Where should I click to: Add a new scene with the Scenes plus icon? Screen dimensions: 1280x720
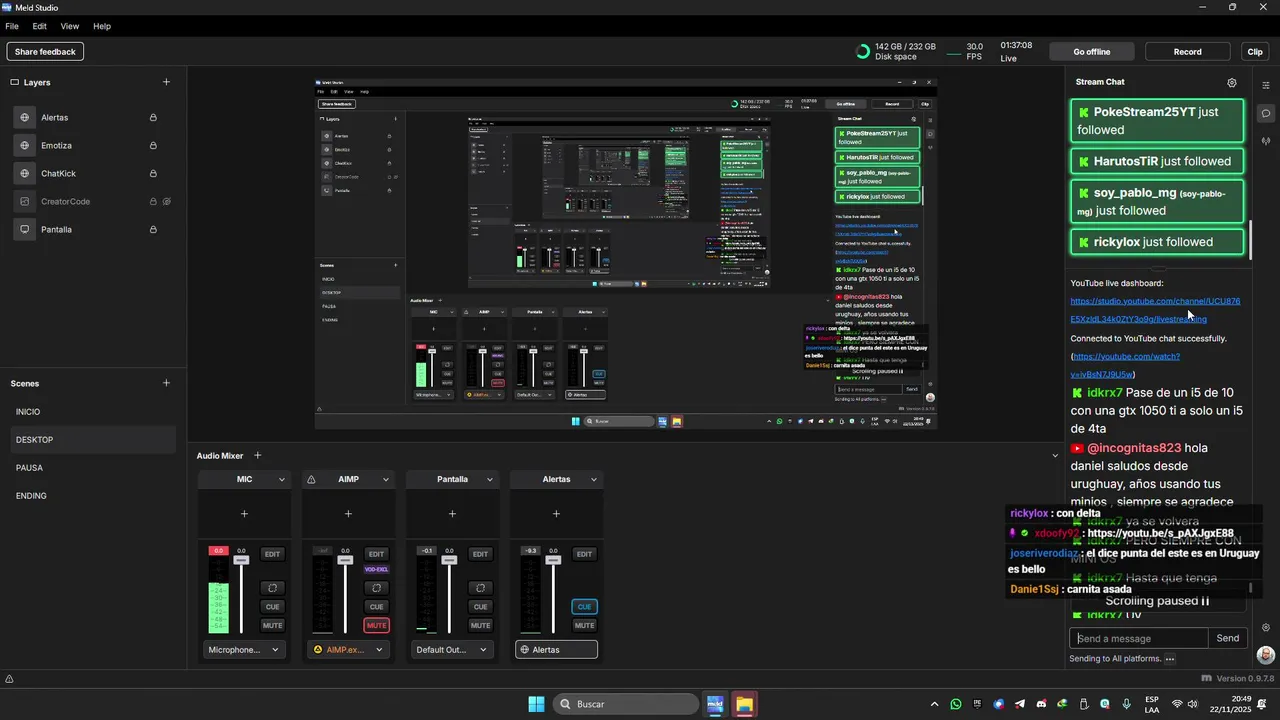pyautogui.click(x=166, y=383)
